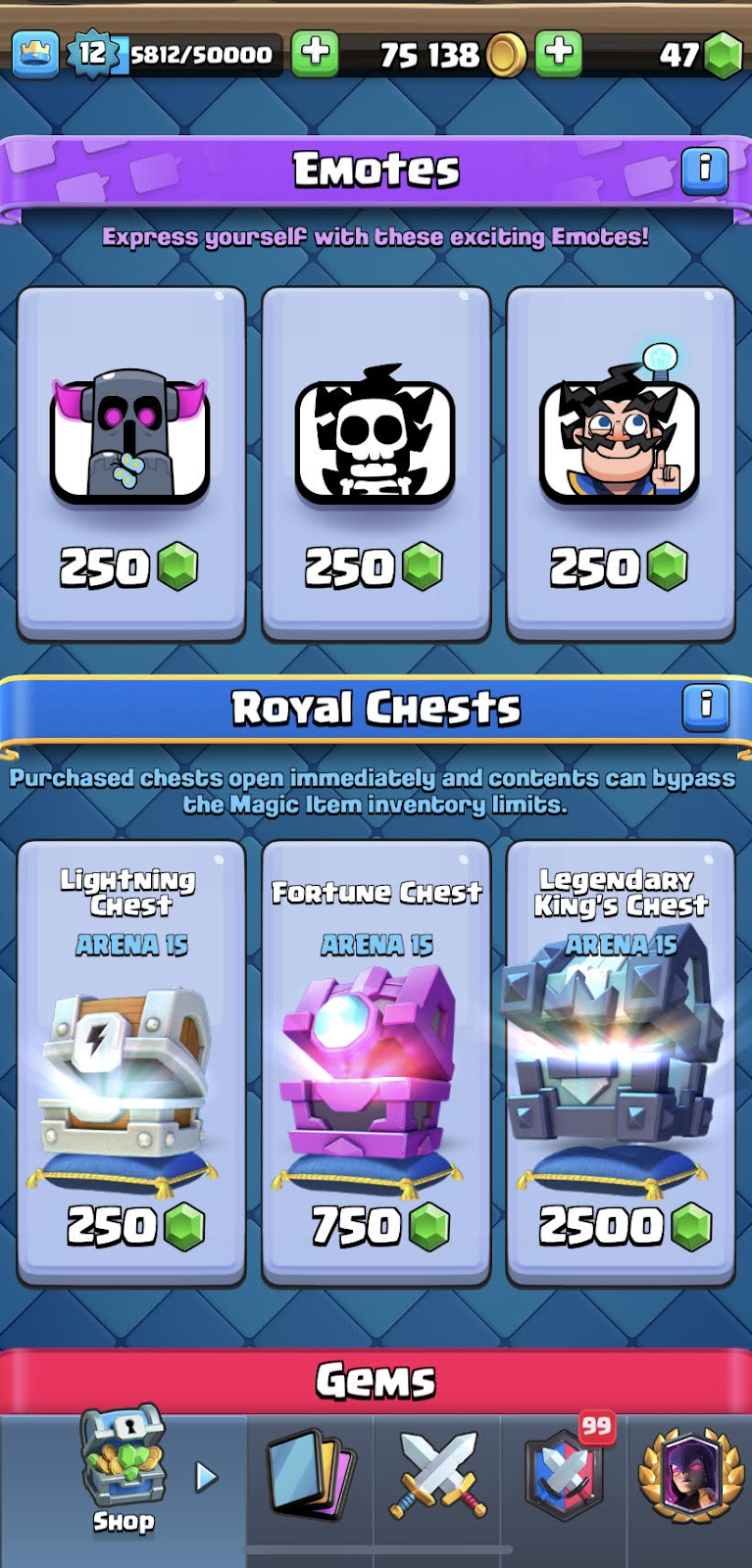Open Emotes info button
The width and height of the screenshot is (752, 1568).
pyautogui.click(x=704, y=171)
